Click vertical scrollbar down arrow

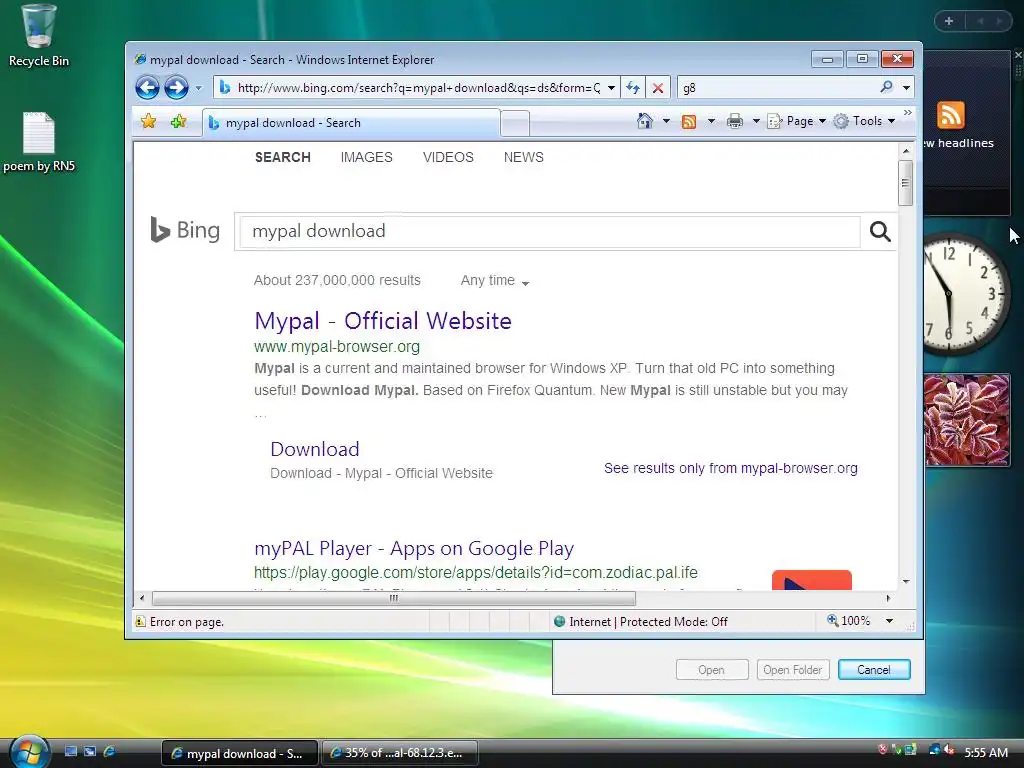[906, 581]
